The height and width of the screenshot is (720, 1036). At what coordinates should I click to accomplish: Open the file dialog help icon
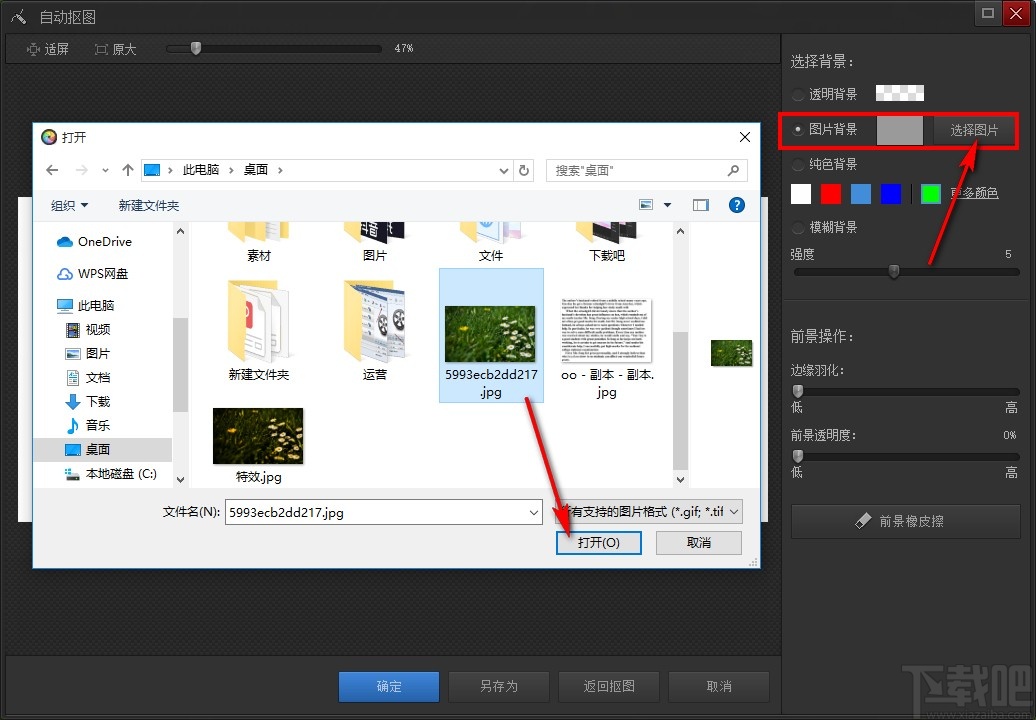click(737, 205)
